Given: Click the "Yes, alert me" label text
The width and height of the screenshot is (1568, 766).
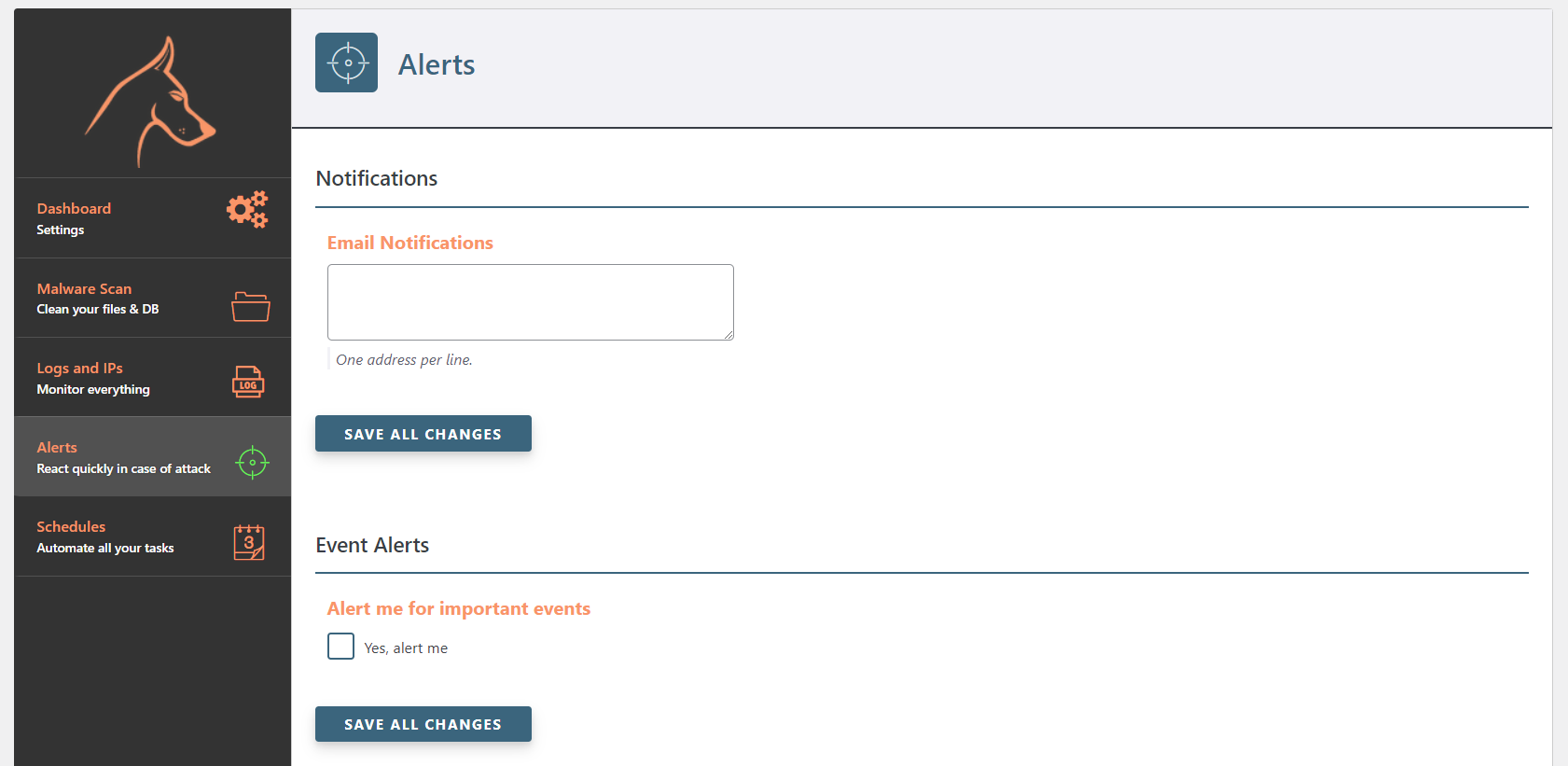Looking at the screenshot, I should click(406, 648).
